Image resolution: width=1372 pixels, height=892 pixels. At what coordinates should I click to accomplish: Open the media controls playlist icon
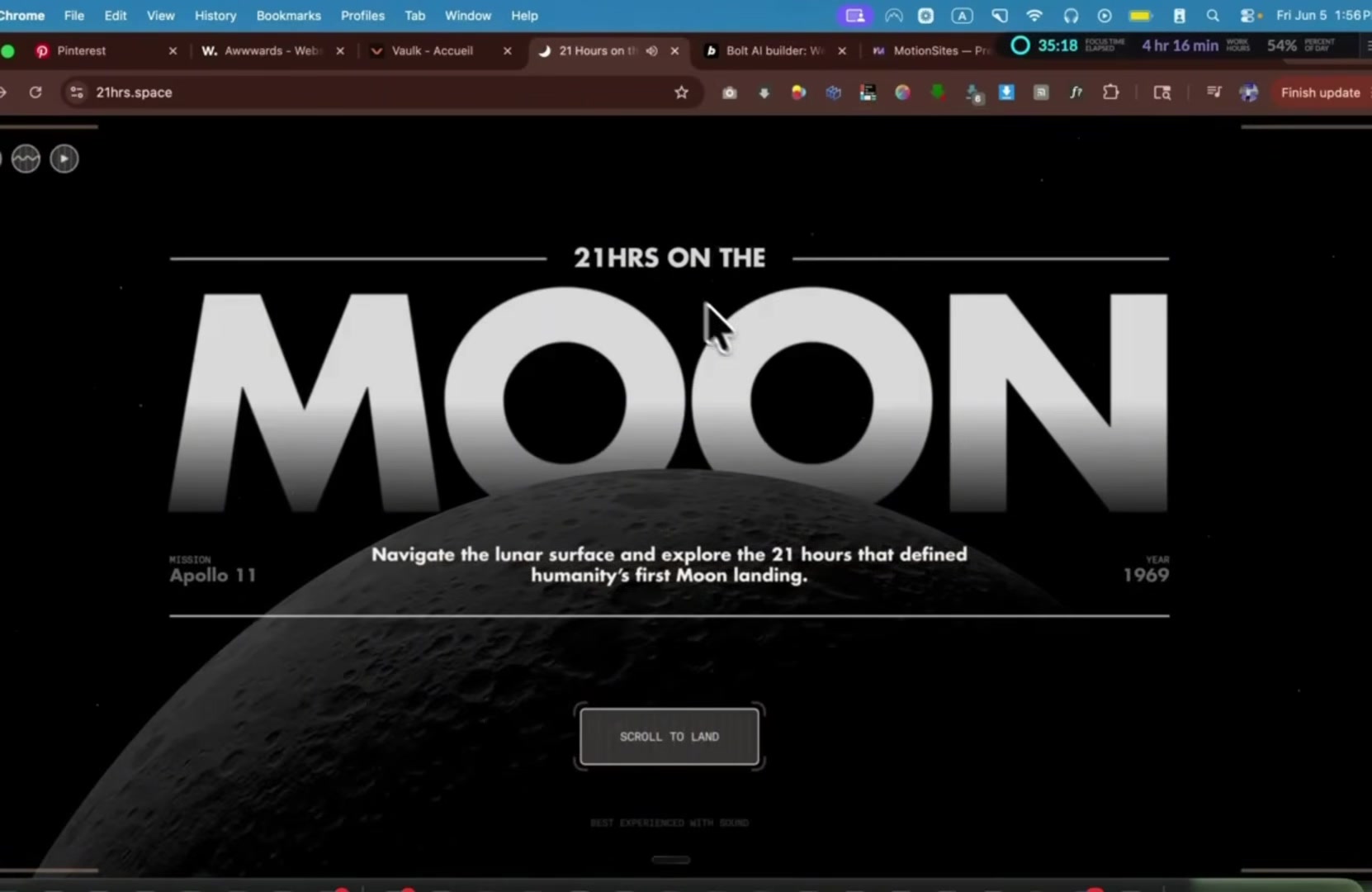(1214, 93)
